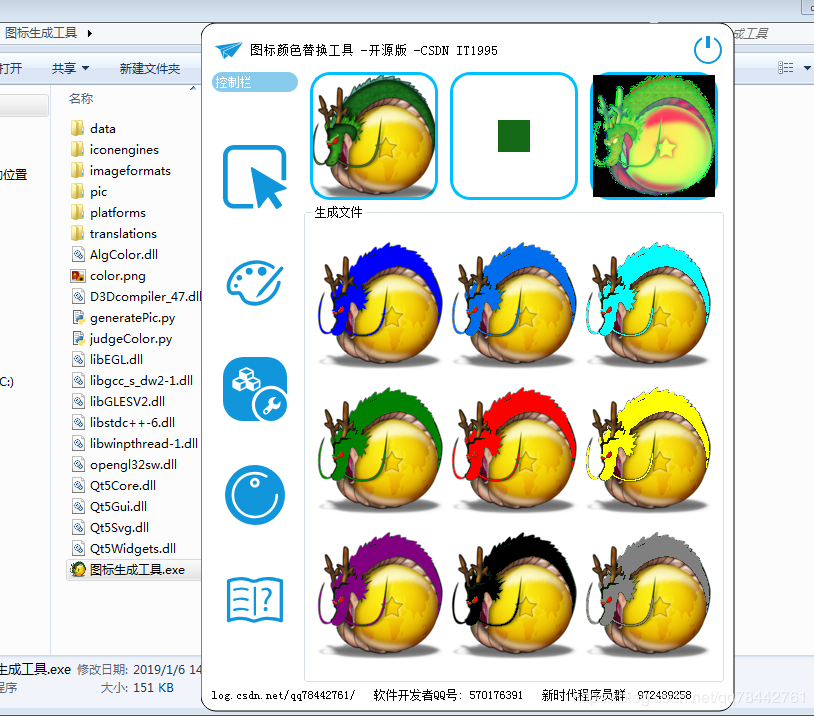Click the circular camera lens icon
This screenshot has height=716, width=814.
255,494
